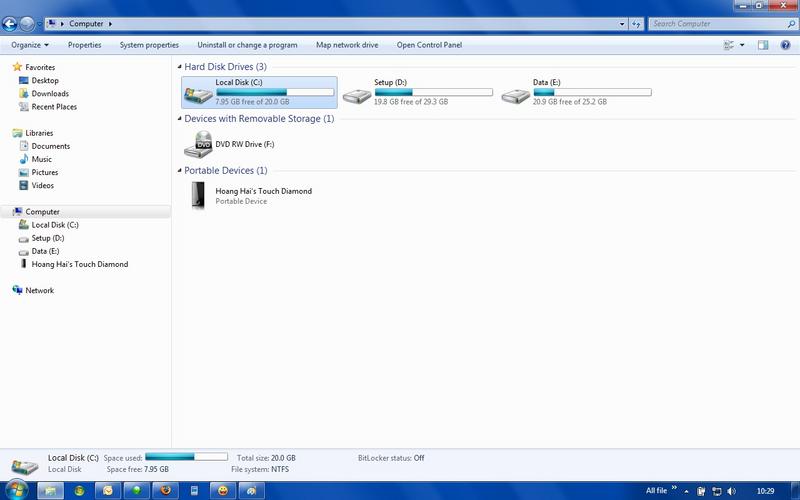Click the Map network drive button
Image resolution: width=800 pixels, height=500 pixels.
tap(347, 45)
